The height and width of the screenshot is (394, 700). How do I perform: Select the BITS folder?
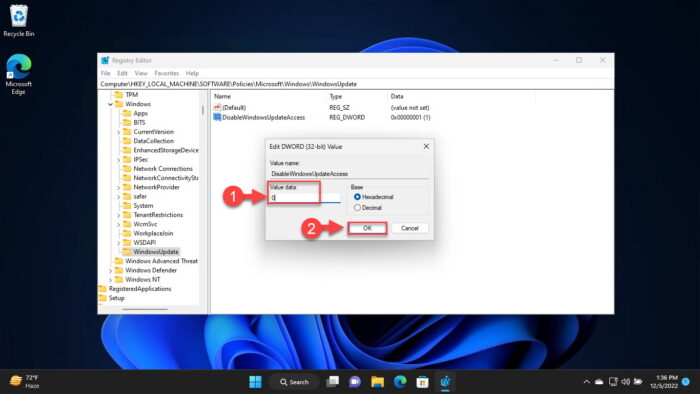134,122
